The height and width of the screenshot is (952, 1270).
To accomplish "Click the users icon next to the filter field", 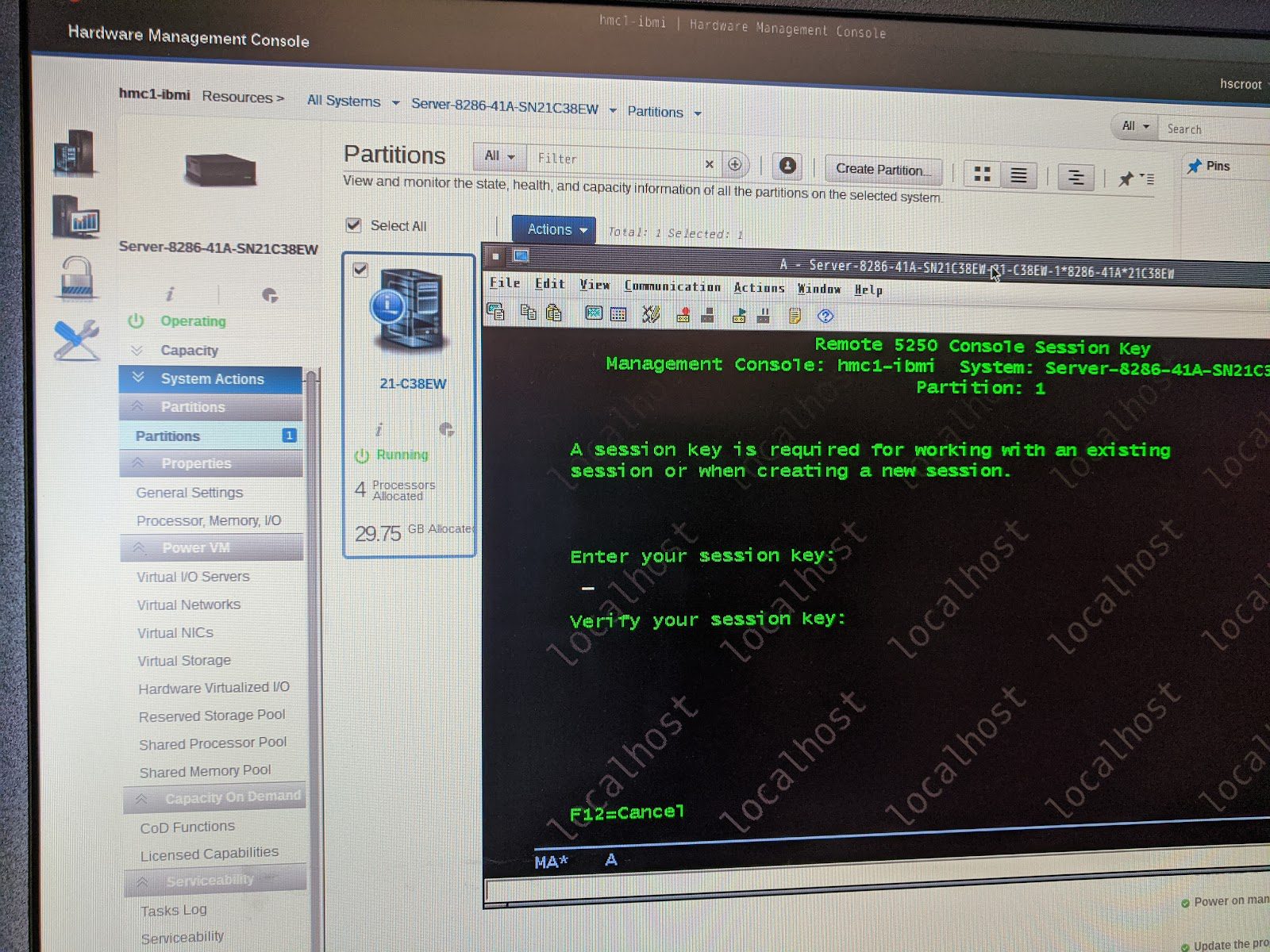I will point(787,166).
